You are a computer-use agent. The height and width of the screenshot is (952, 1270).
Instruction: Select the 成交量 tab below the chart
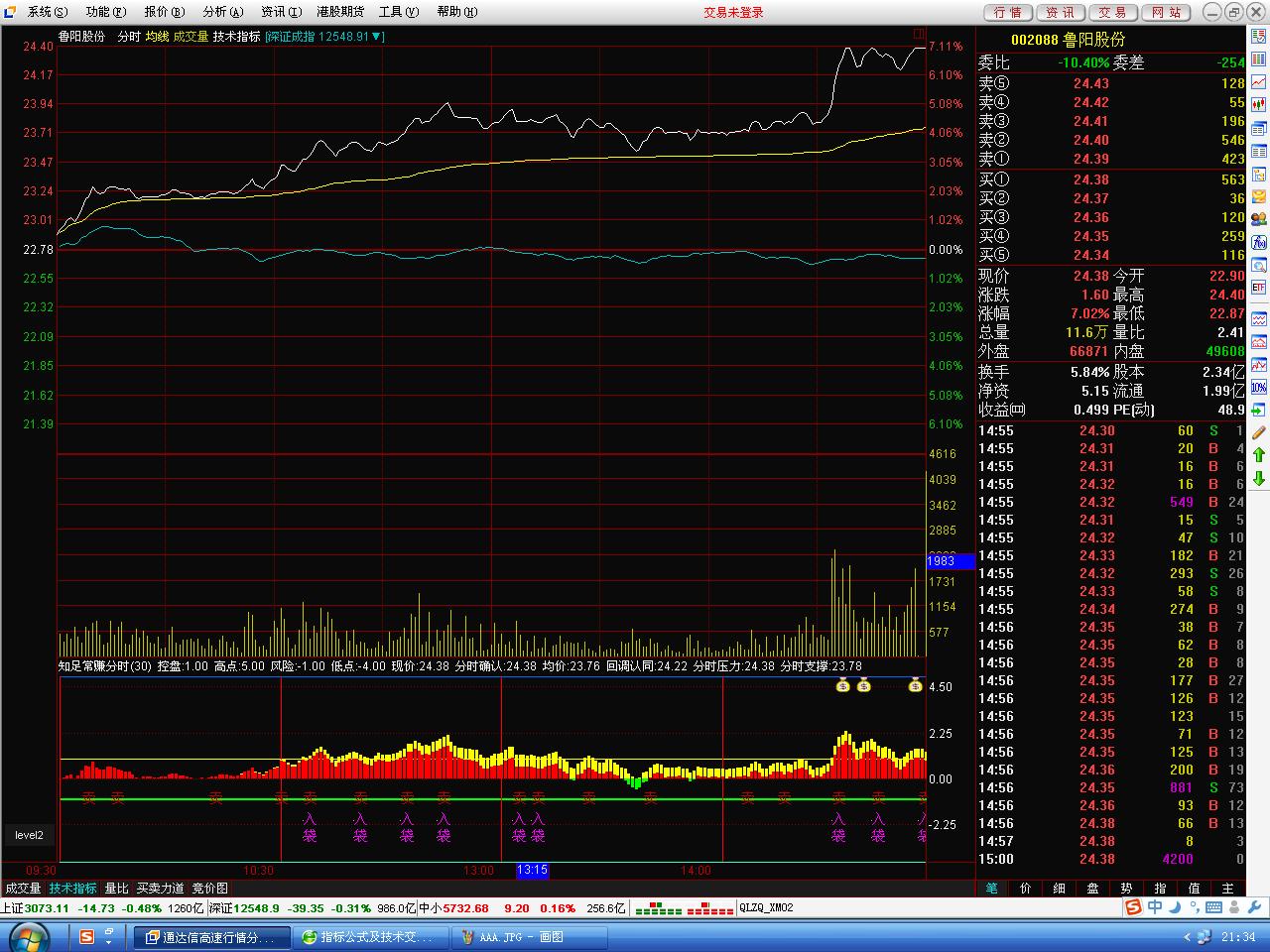click(x=23, y=889)
